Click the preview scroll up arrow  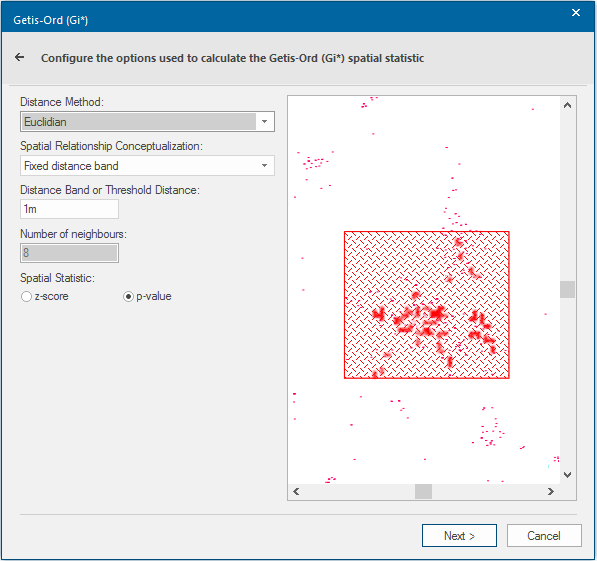(x=567, y=105)
